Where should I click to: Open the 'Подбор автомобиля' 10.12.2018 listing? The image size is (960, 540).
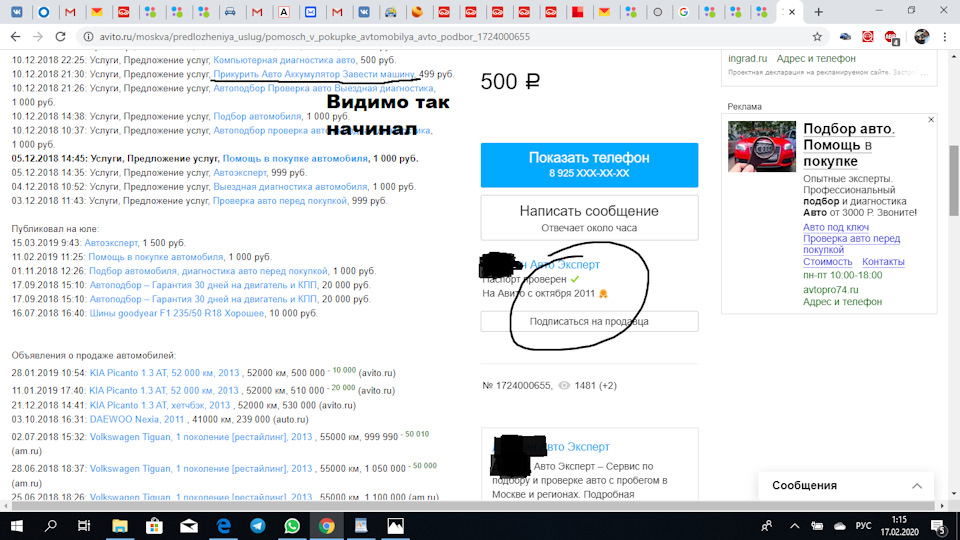click(257, 116)
